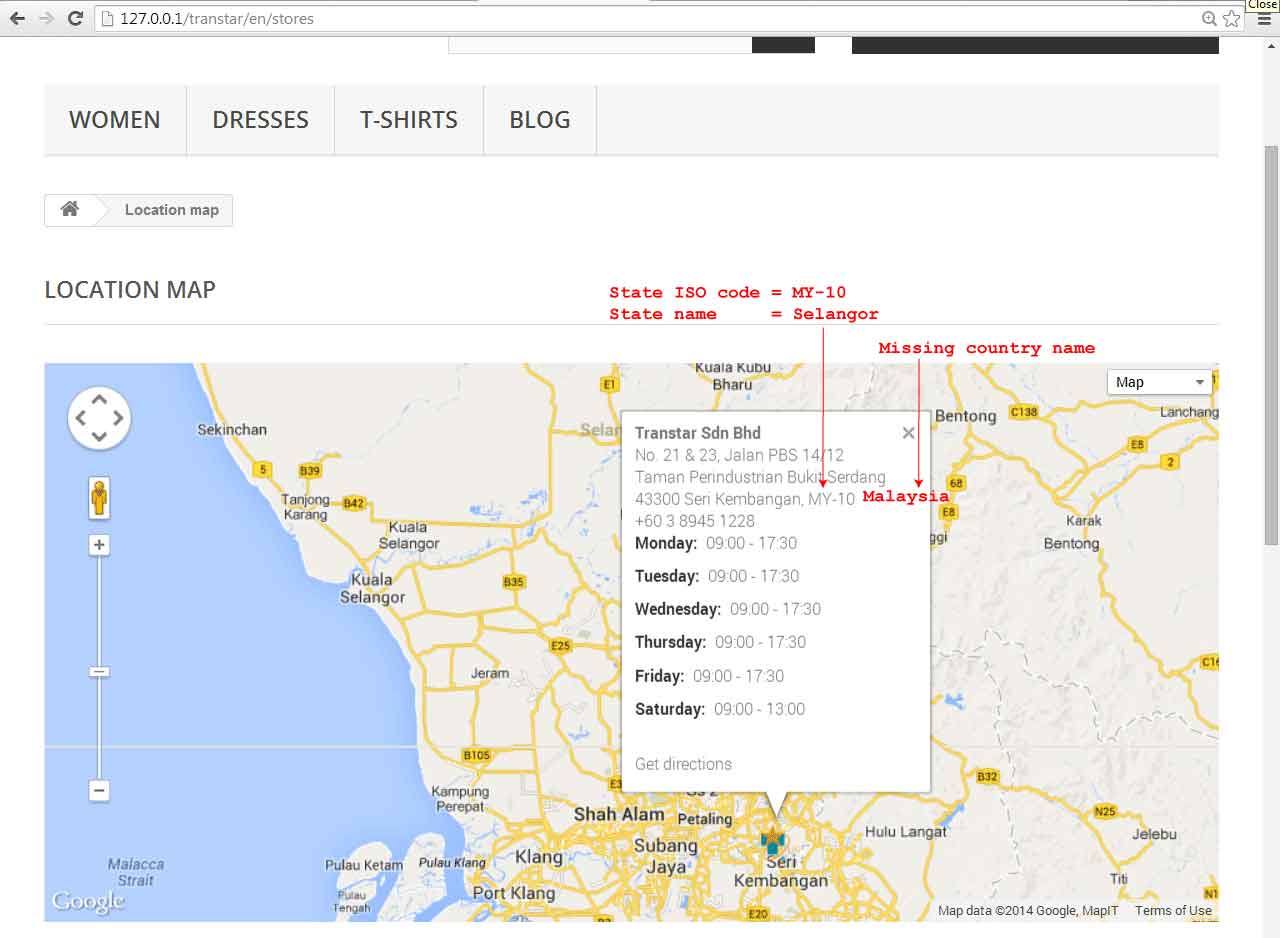Pan the map down with the arrow control
Viewport: 1280px width, 938px height.
[x=99, y=437]
